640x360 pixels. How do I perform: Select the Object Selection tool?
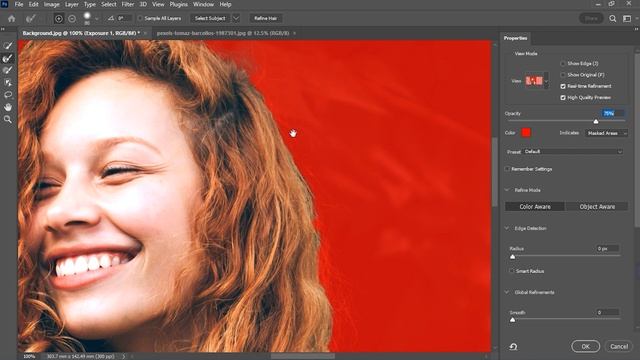click(x=8, y=82)
